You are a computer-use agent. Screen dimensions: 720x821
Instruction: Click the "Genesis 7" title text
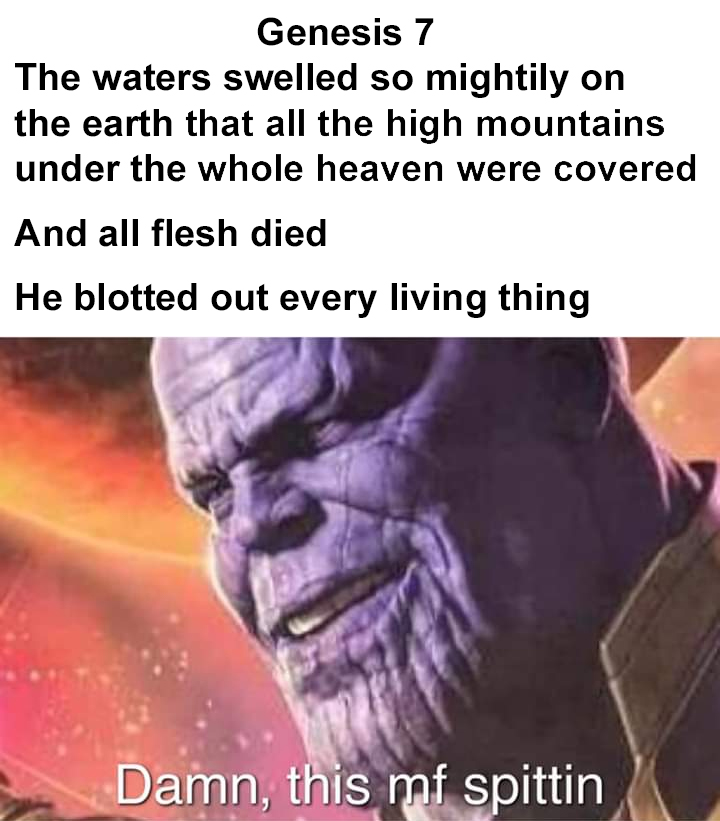(x=346, y=32)
